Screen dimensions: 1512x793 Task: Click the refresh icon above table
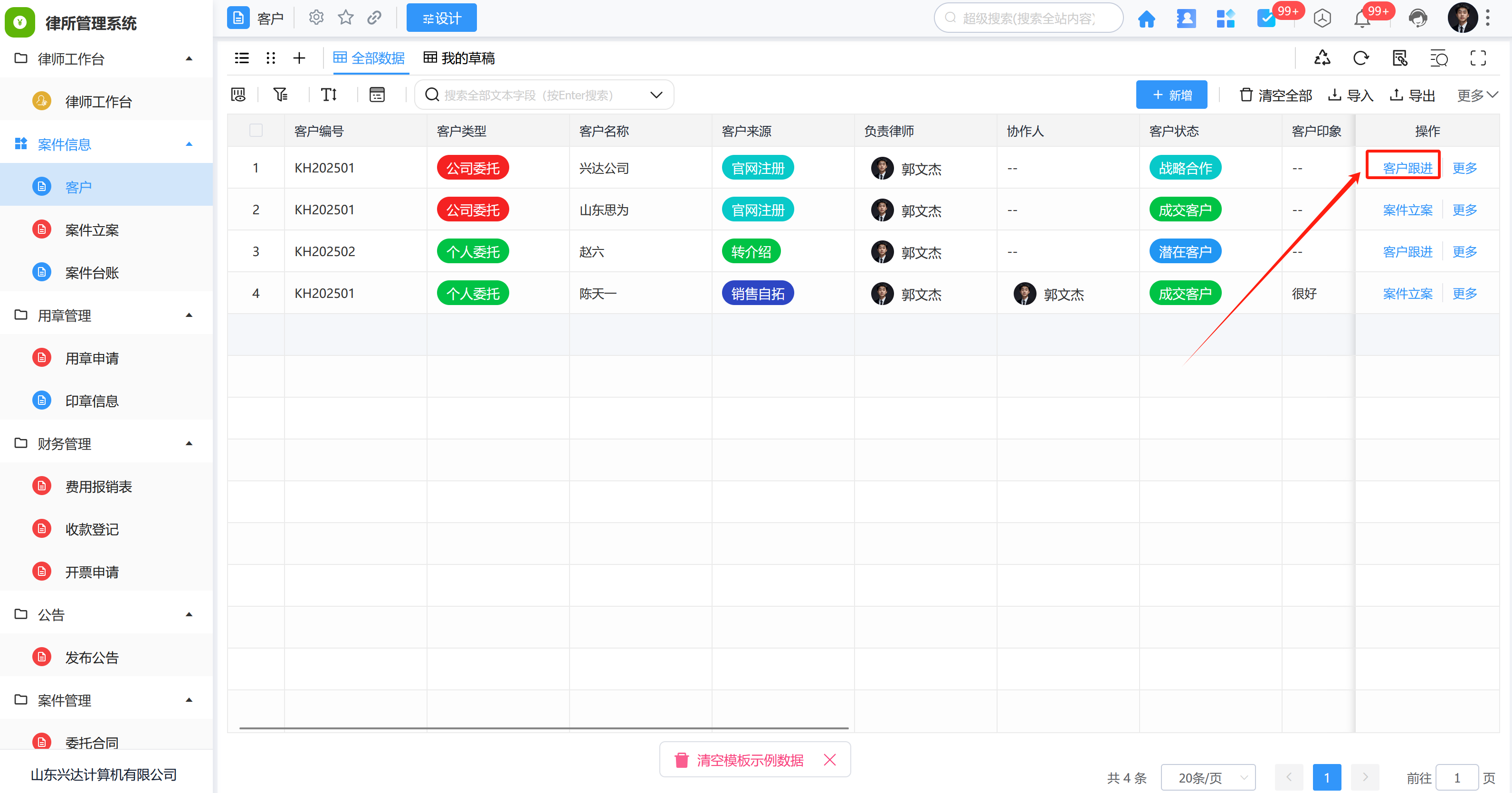(x=1360, y=58)
